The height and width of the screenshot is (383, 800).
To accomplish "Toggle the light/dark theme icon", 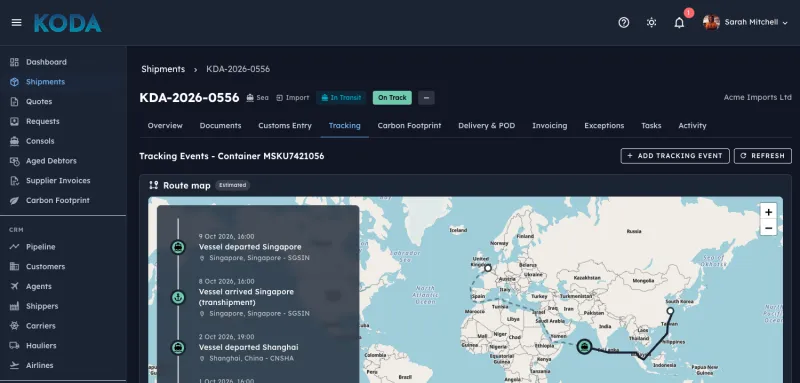I will [651, 22].
